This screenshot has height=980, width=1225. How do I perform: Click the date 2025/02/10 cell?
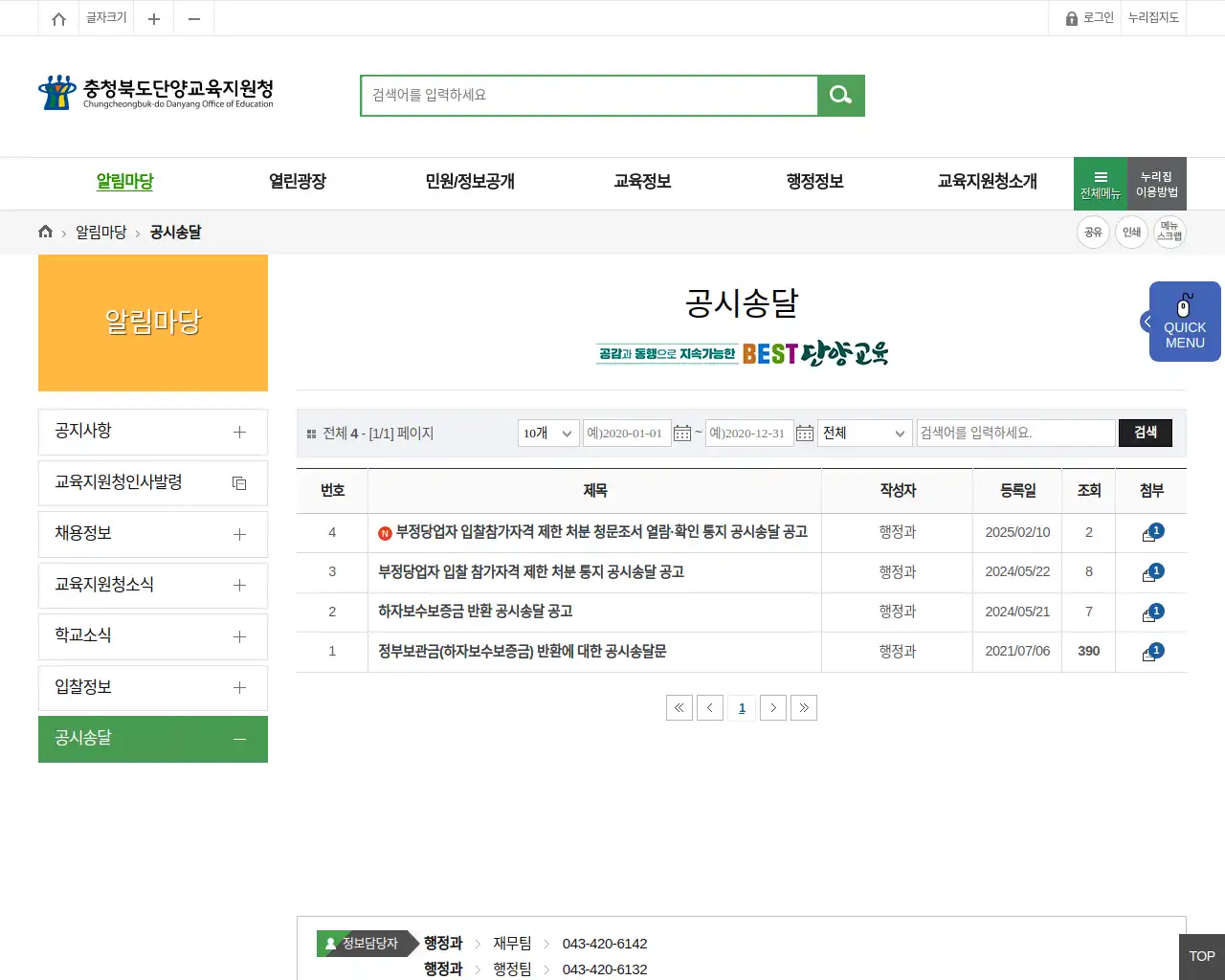tap(1017, 533)
